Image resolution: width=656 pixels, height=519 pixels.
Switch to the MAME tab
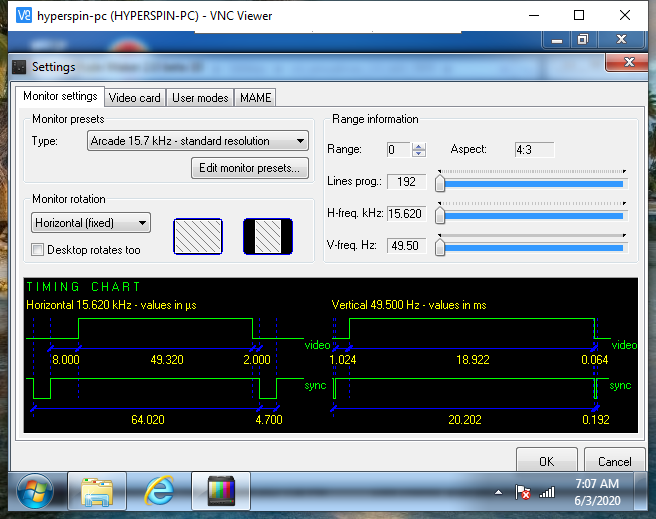coord(255,98)
